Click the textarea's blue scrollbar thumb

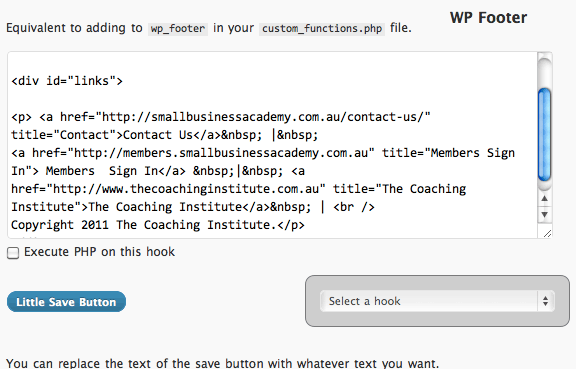click(x=544, y=135)
